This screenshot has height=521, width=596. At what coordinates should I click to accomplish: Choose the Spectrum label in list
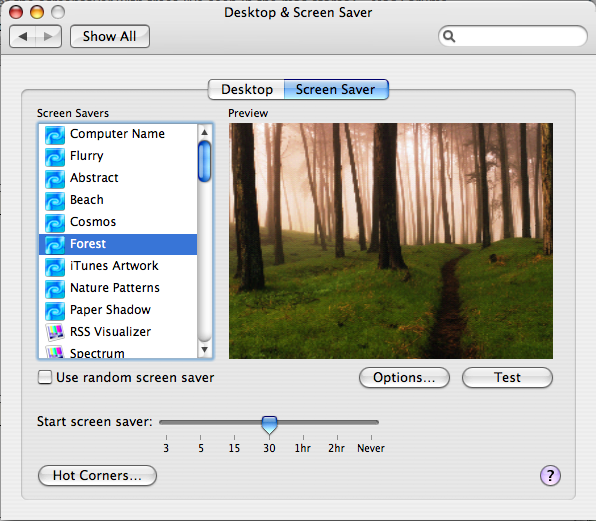97,353
